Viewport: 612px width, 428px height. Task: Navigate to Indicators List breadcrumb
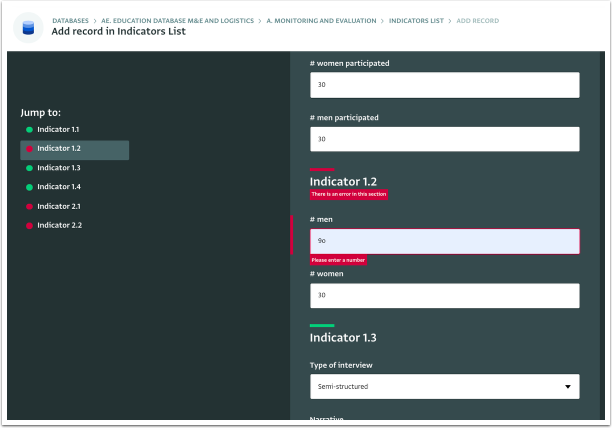[416, 21]
